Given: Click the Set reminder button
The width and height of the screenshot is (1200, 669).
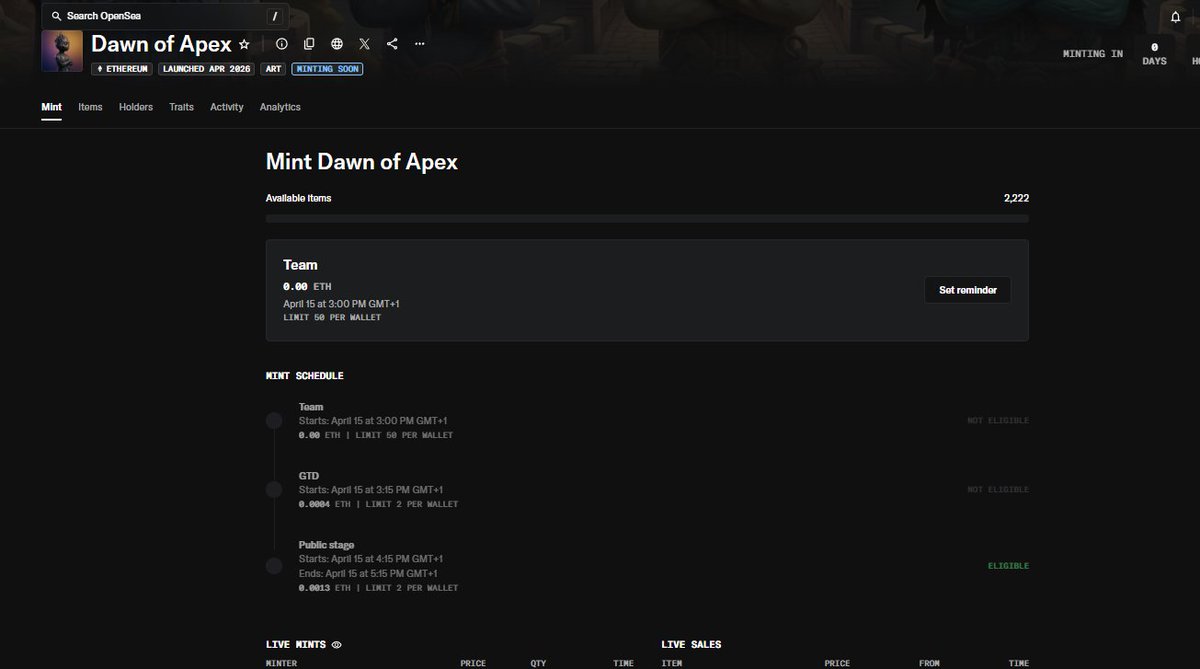Looking at the screenshot, I should click(968, 290).
